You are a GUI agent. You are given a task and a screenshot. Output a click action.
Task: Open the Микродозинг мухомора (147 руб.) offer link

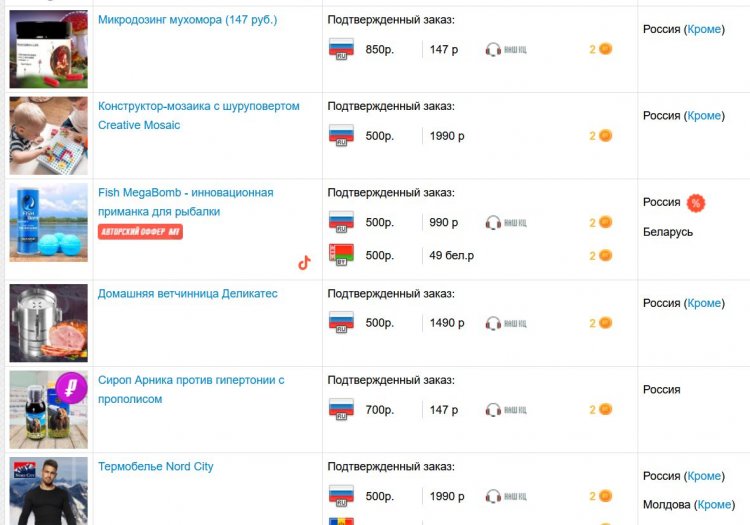click(x=188, y=20)
